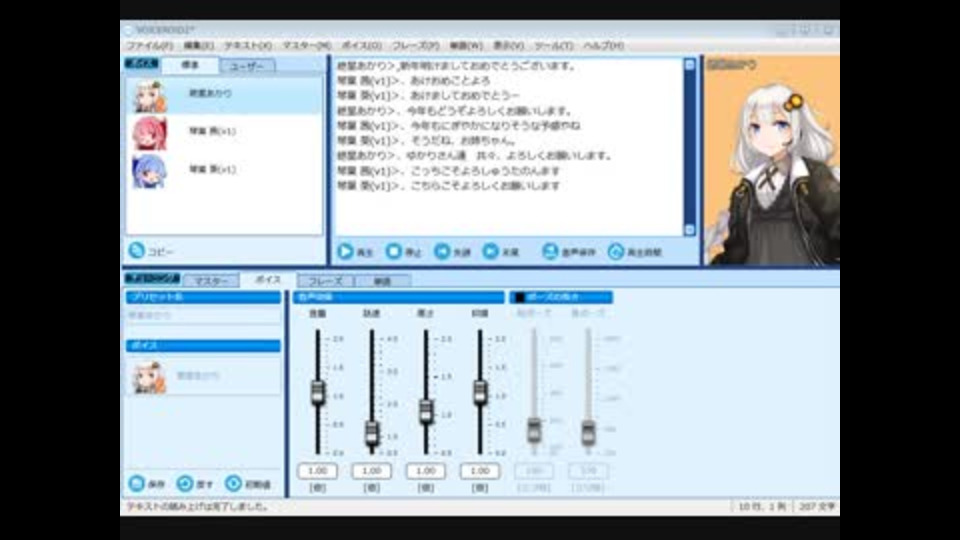
Task: Click the line "ゆかりさん達 共々、よろしくお願いします。"
Action: (509, 156)
